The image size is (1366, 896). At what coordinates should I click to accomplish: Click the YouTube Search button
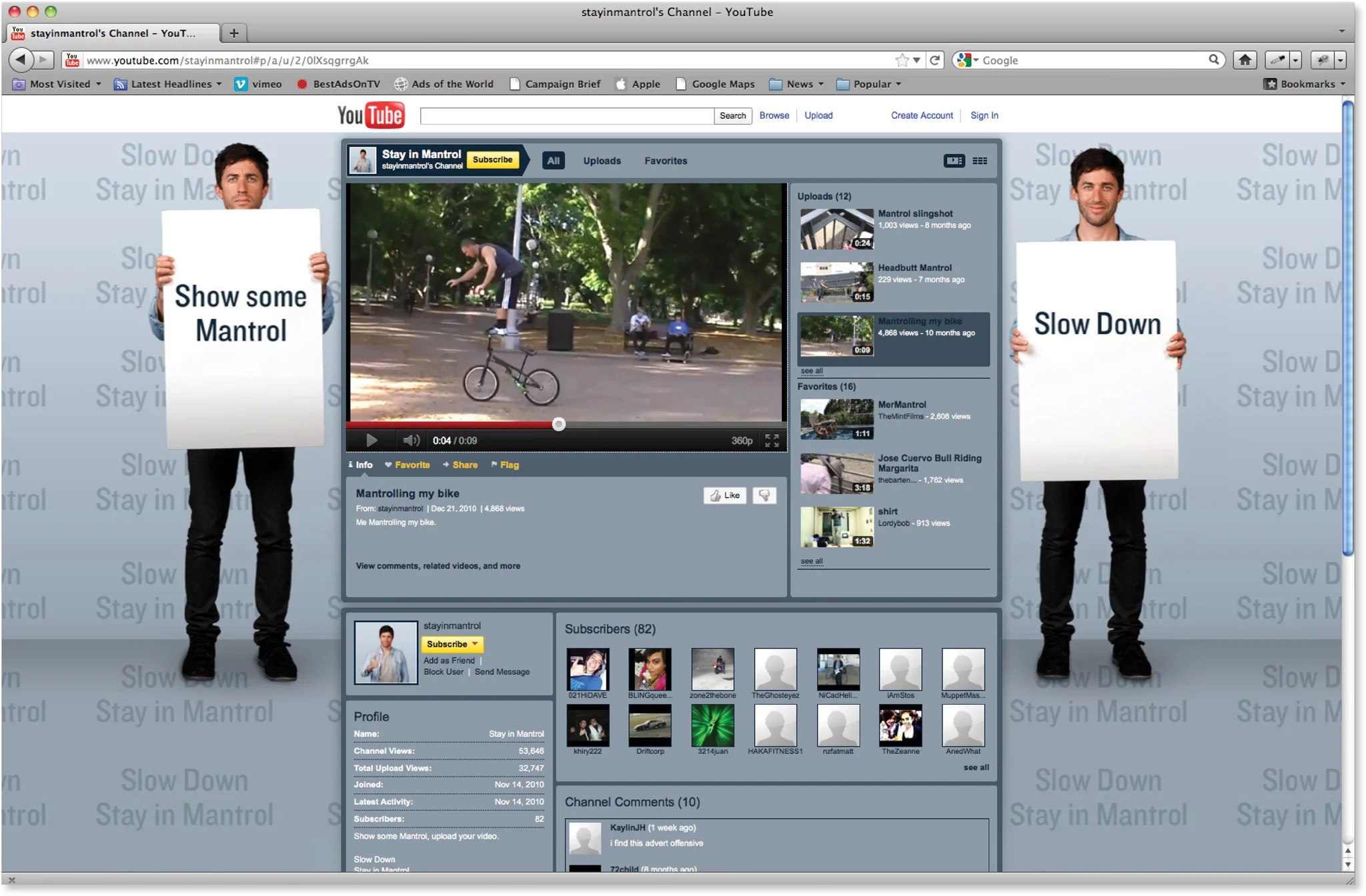pyautogui.click(x=732, y=115)
